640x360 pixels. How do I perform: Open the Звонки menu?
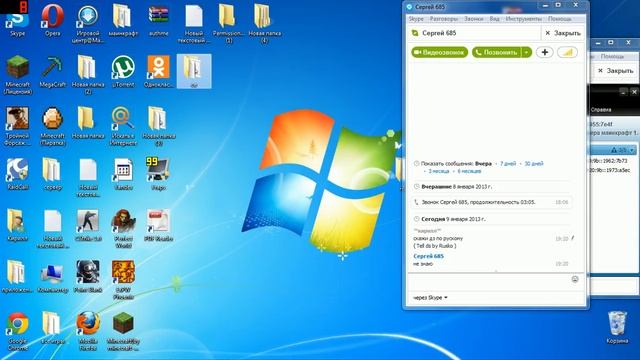pos(473,19)
